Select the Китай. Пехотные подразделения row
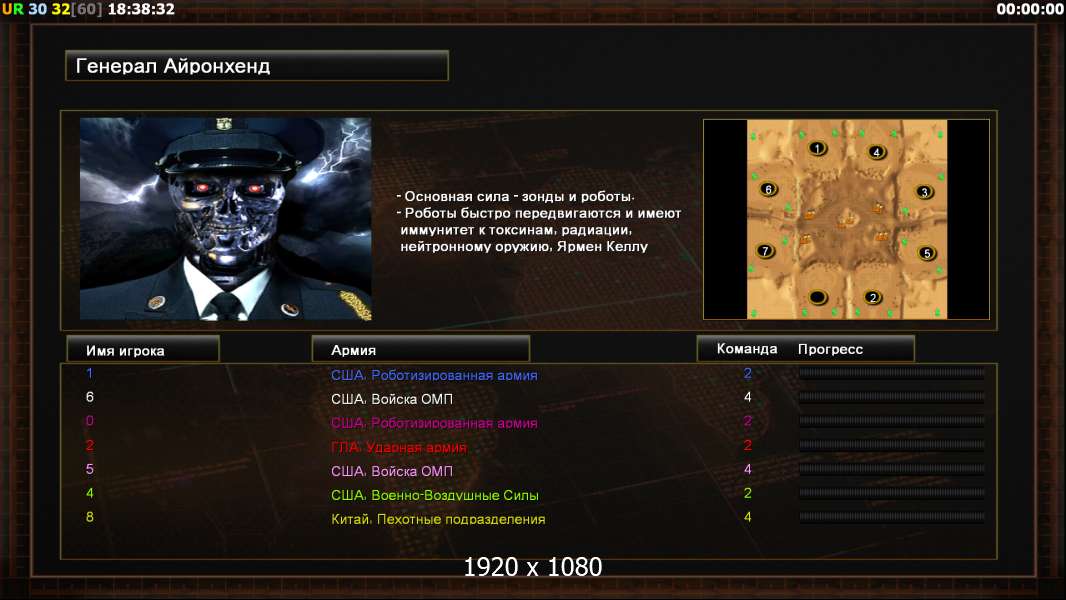Screen dimensions: 1066x600 tap(528, 518)
